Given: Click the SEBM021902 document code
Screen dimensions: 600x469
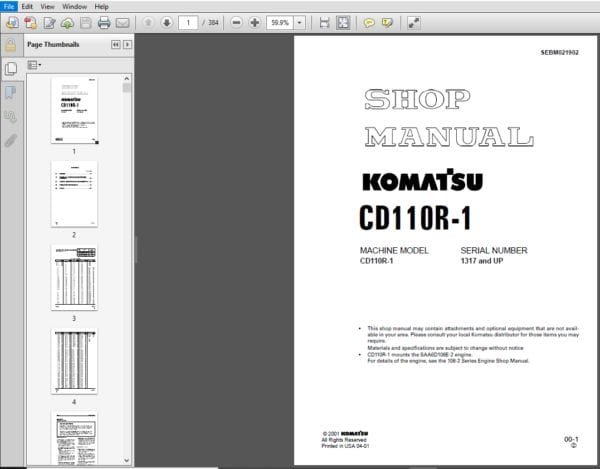Looking at the screenshot, I should (559, 52).
